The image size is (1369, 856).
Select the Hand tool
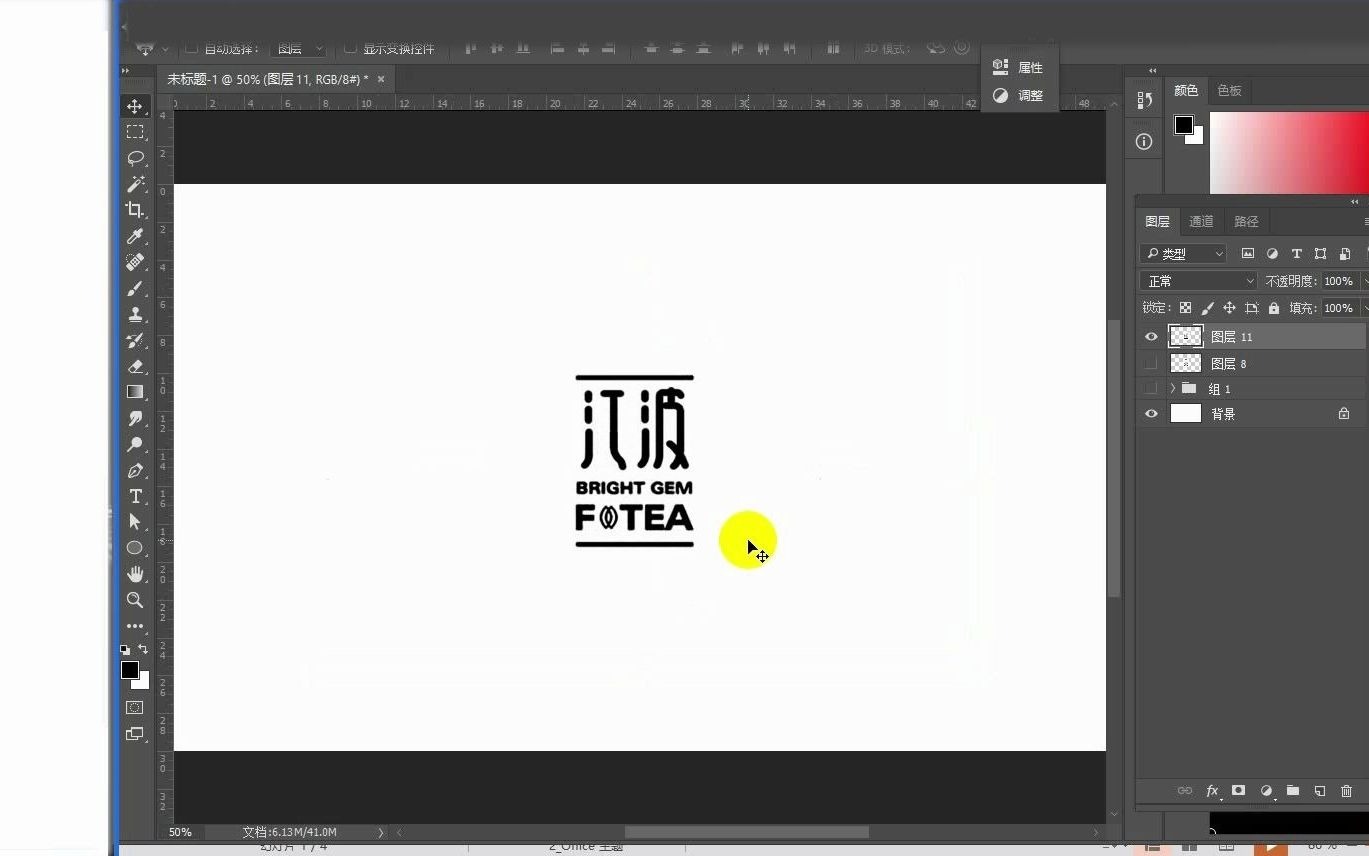click(135, 574)
